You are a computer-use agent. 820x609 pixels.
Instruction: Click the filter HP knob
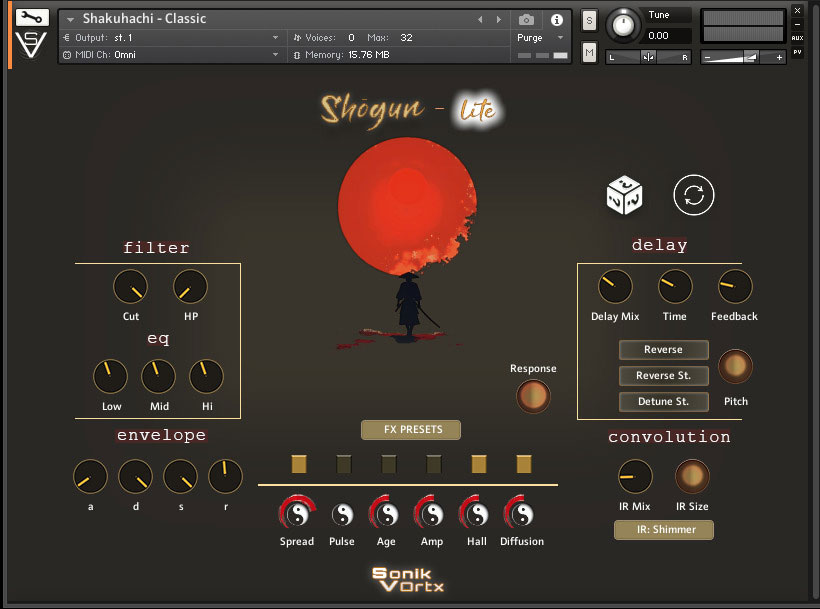190,286
